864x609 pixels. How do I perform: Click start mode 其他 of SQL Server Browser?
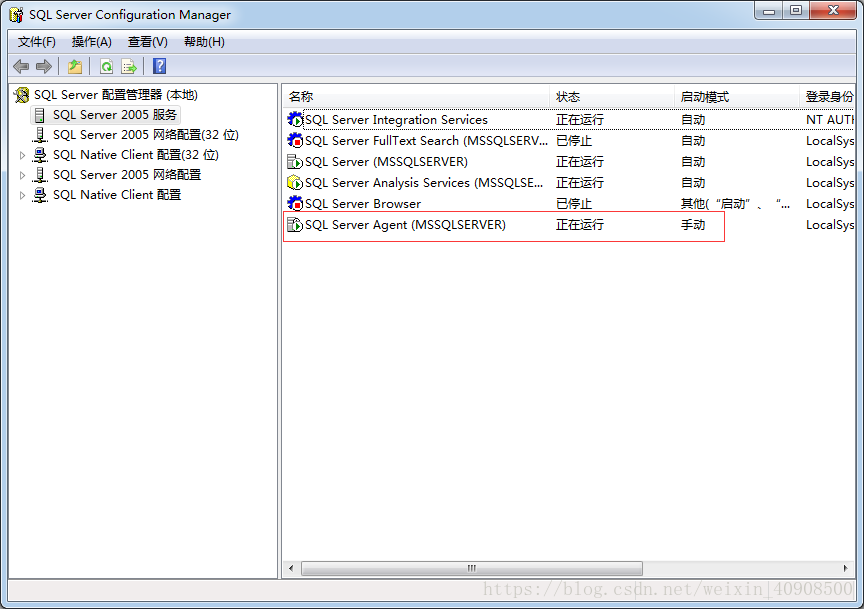(x=735, y=203)
